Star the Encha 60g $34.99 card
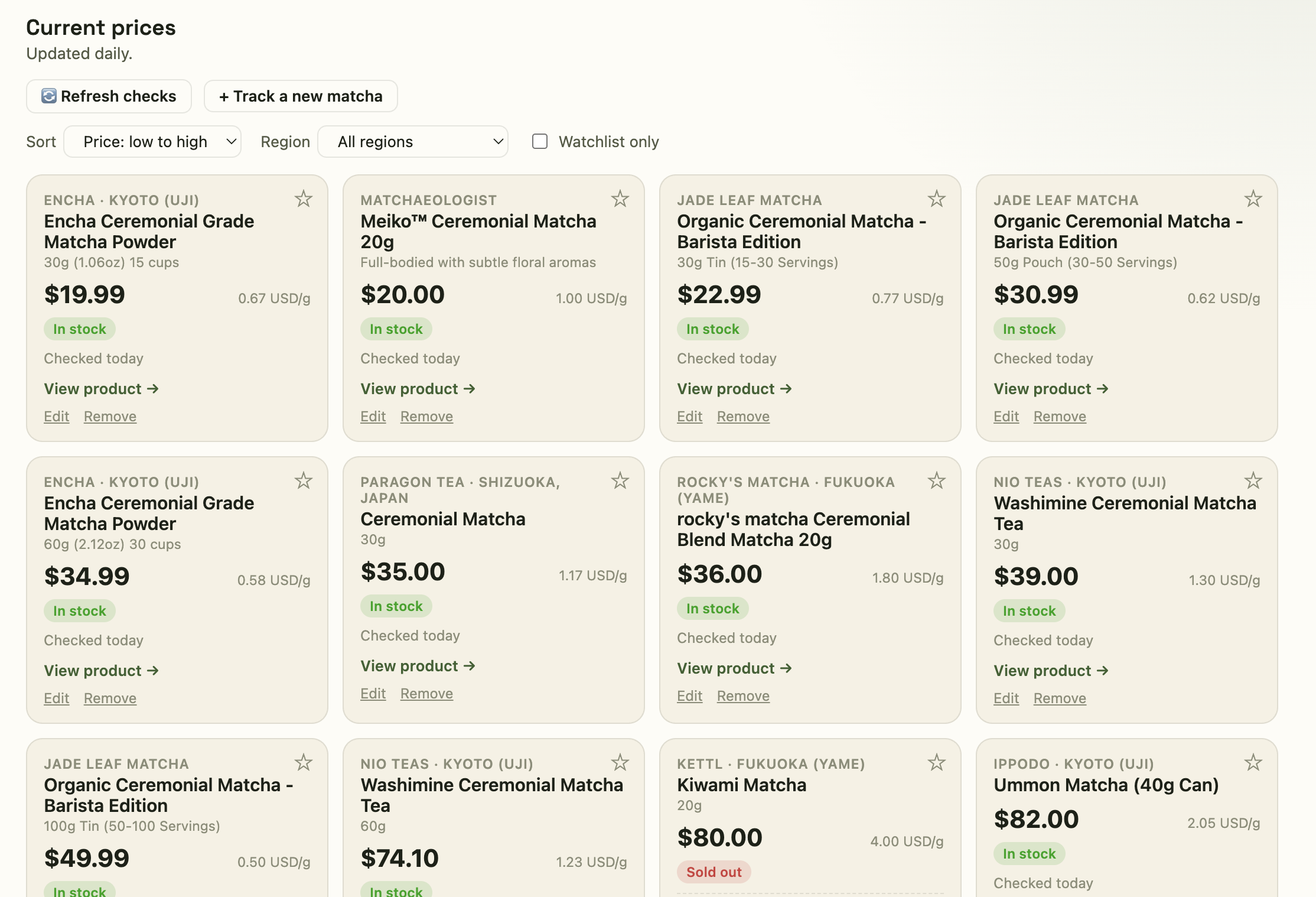Screen dimensions: 1316x897 (303, 480)
